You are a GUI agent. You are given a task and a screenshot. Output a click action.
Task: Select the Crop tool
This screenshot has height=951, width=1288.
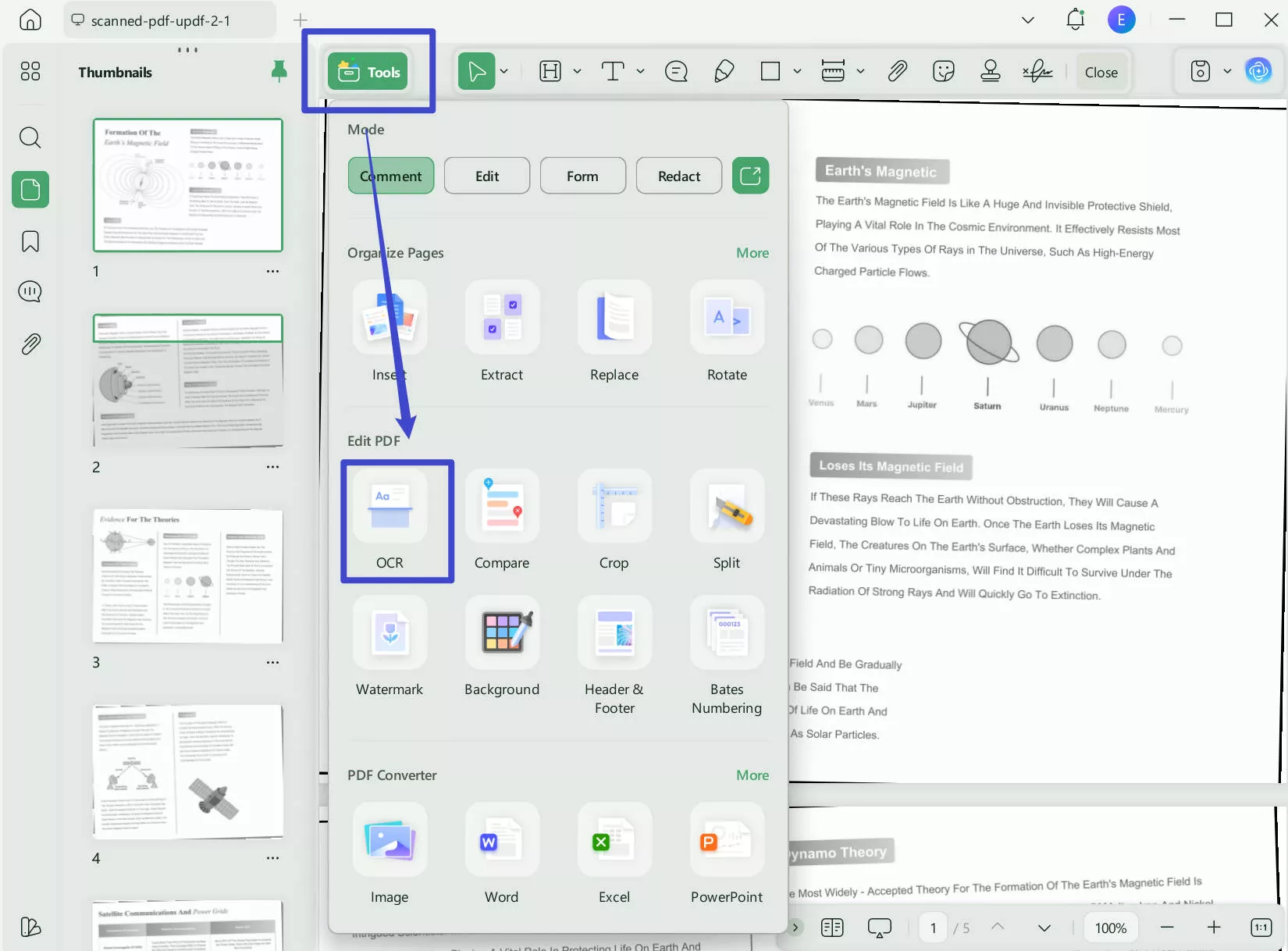(614, 519)
